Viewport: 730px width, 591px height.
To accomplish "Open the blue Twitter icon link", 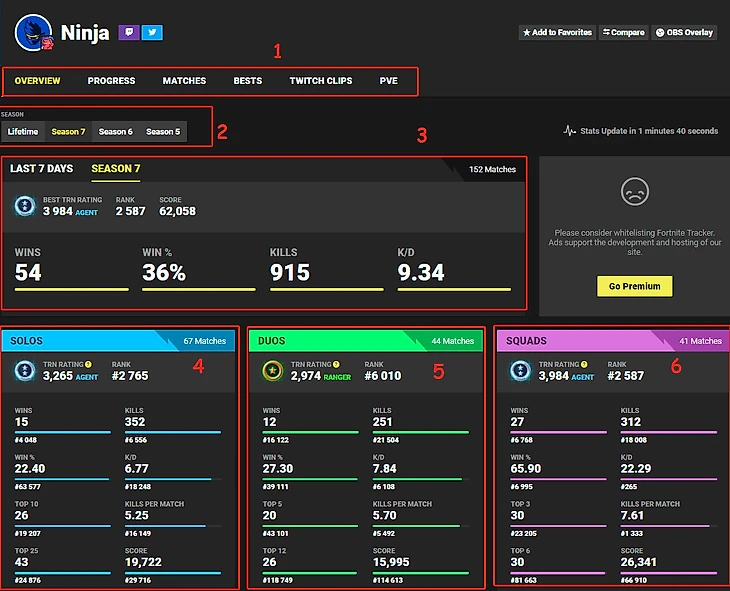I will (152, 32).
